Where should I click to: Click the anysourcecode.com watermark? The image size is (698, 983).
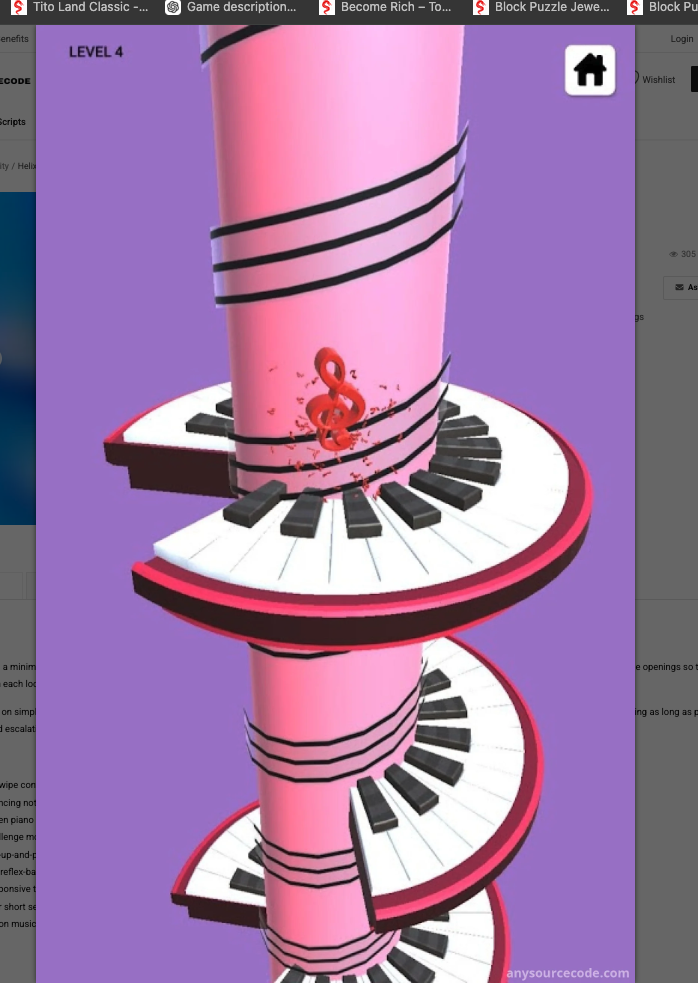coord(568,973)
